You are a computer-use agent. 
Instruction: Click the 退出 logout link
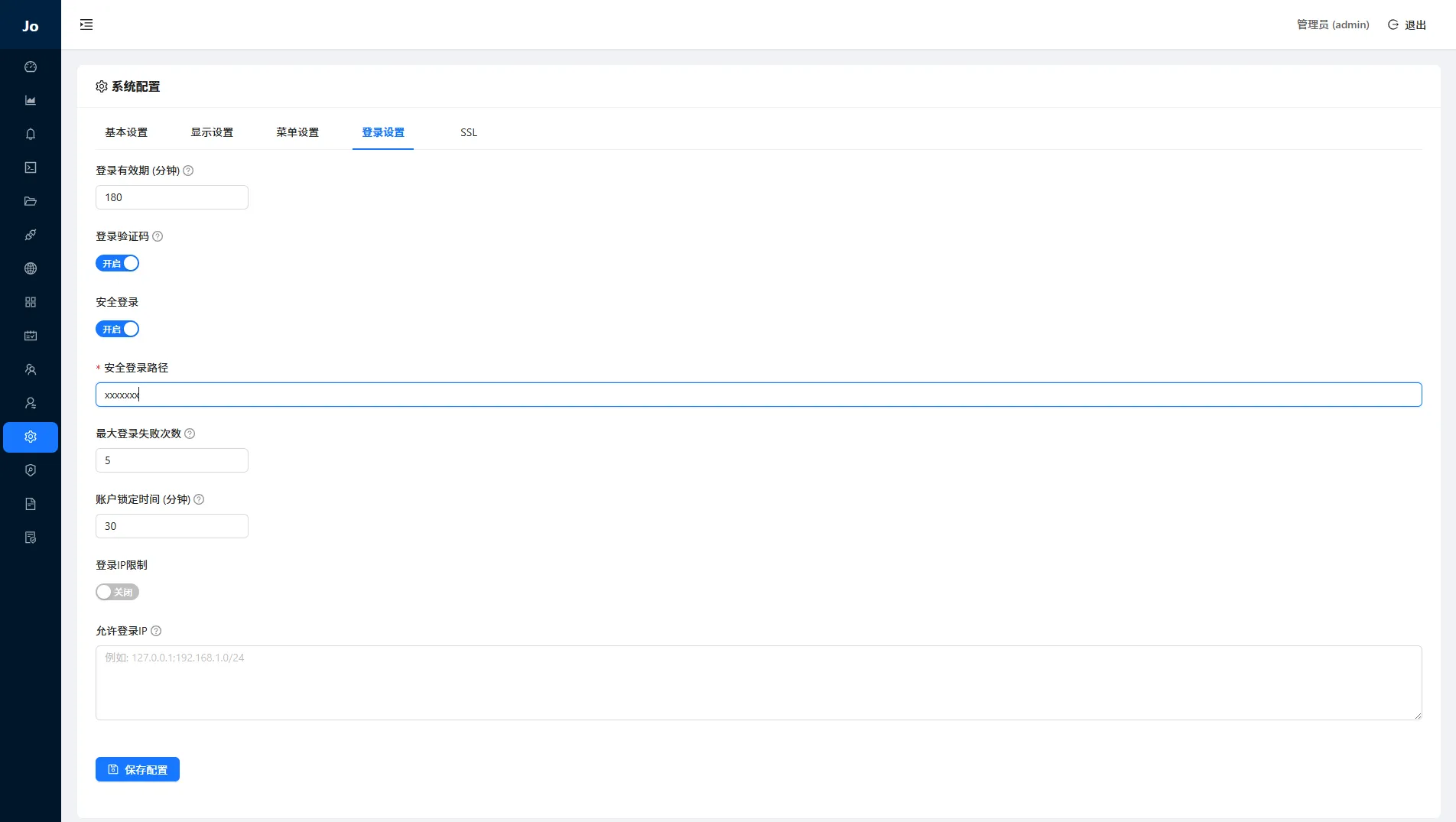(1407, 25)
